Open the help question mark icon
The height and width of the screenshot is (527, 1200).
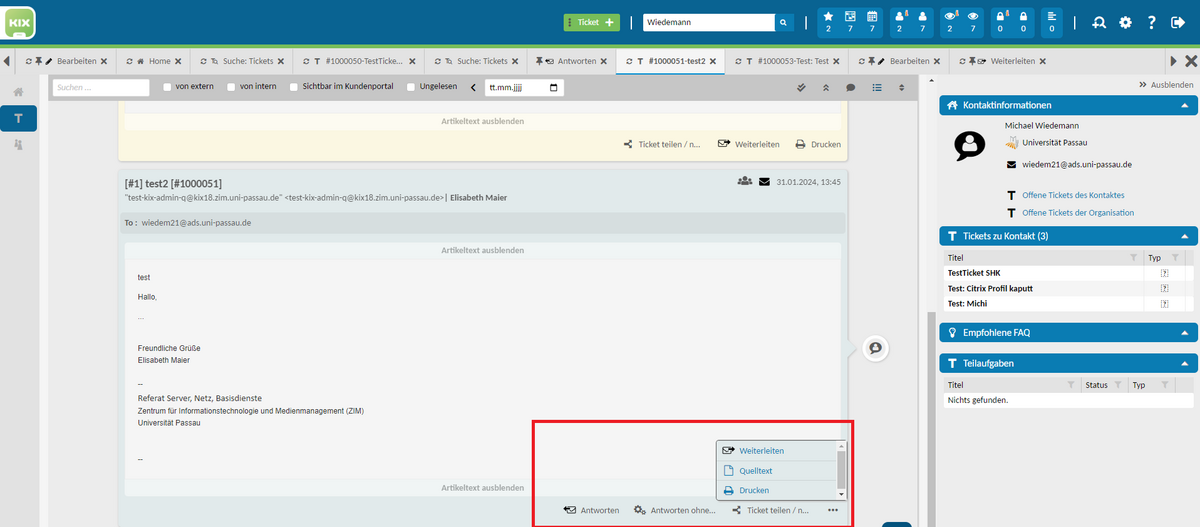pyautogui.click(x=1151, y=22)
